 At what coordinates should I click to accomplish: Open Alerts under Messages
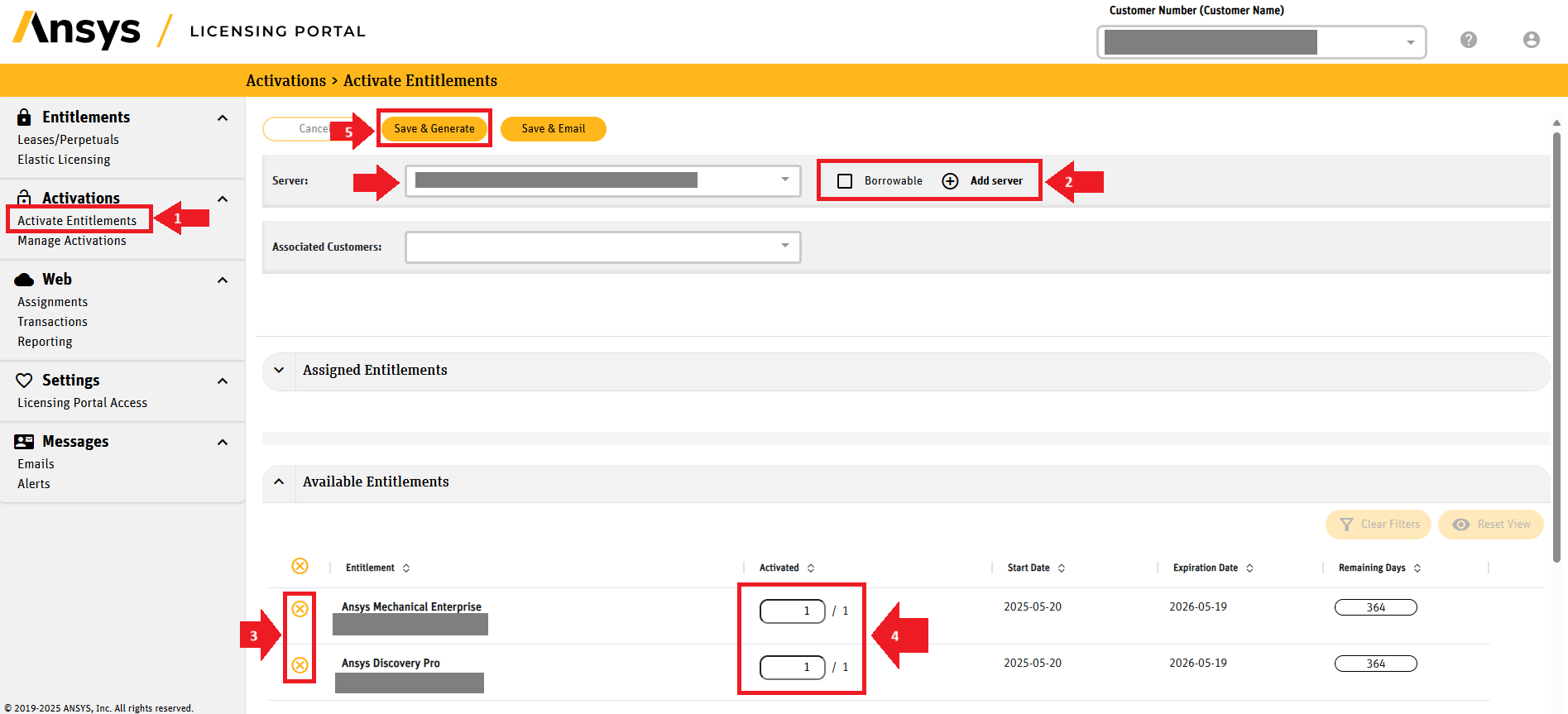click(x=34, y=484)
